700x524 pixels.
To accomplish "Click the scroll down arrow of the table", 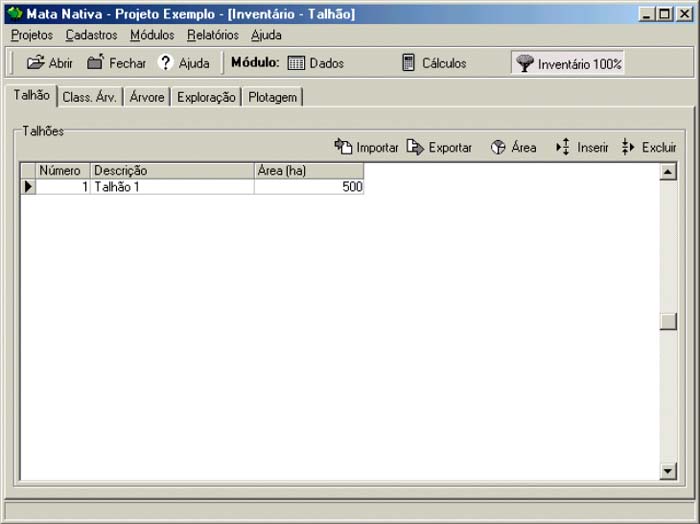I will pyautogui.click(x=668, y=471).
